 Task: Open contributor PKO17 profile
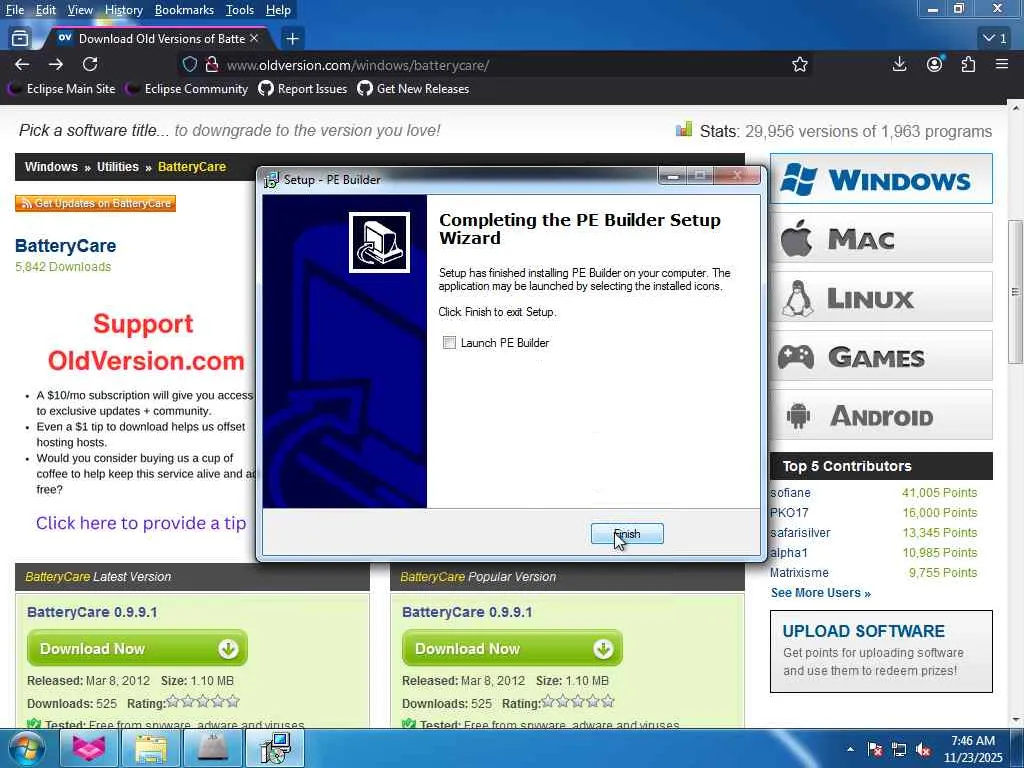[789, 513]
